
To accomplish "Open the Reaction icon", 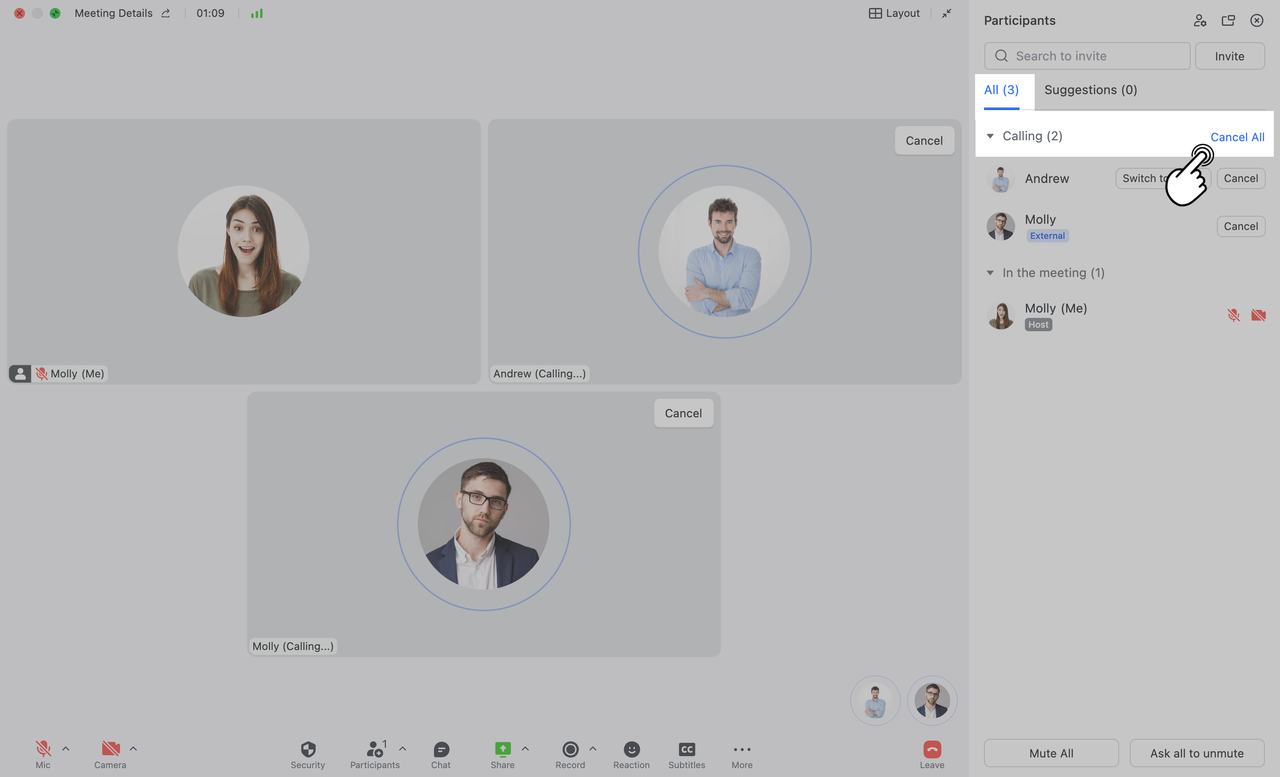I will click(631, 748).
